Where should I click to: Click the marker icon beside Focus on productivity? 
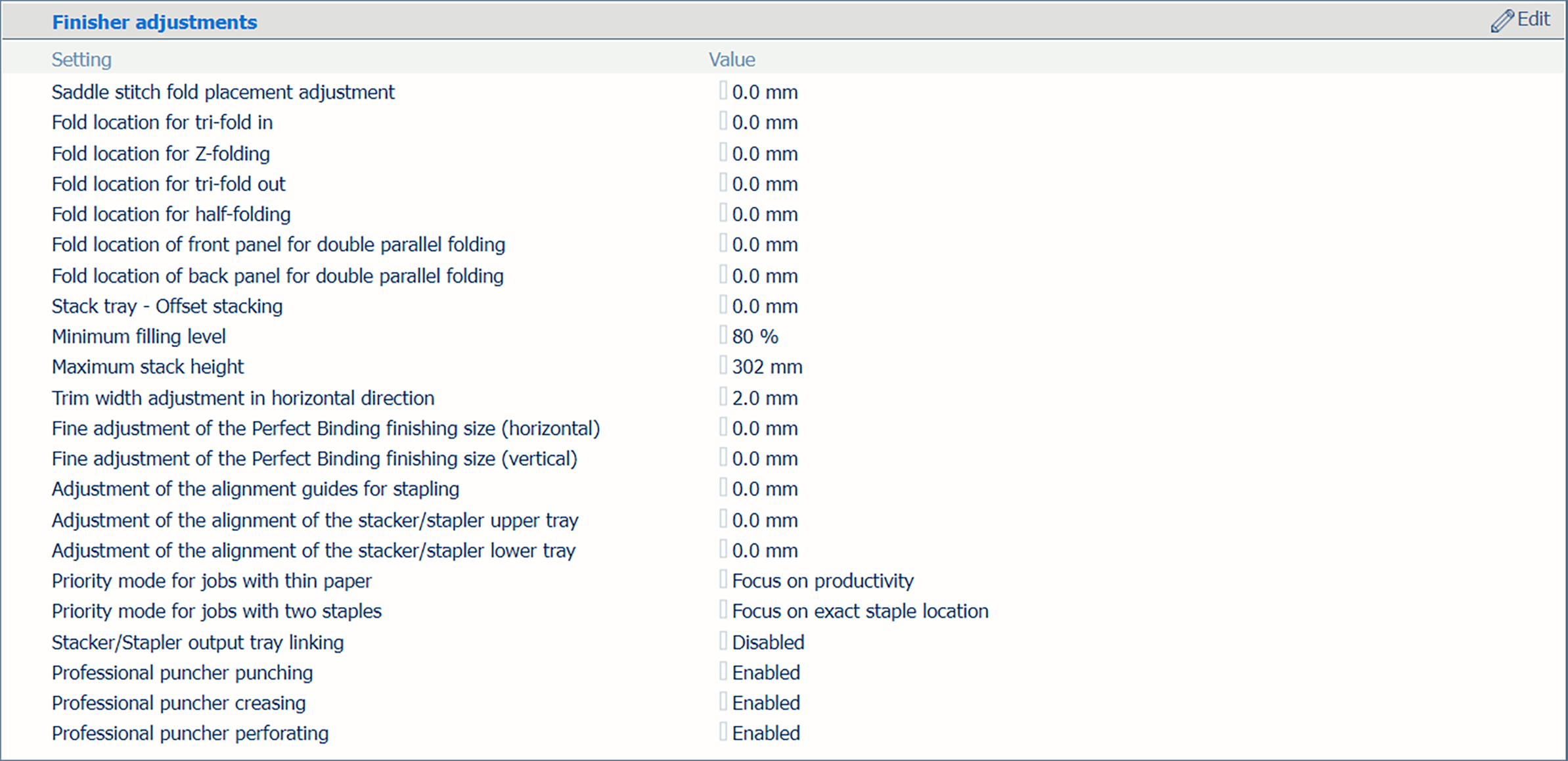point(723,580)
